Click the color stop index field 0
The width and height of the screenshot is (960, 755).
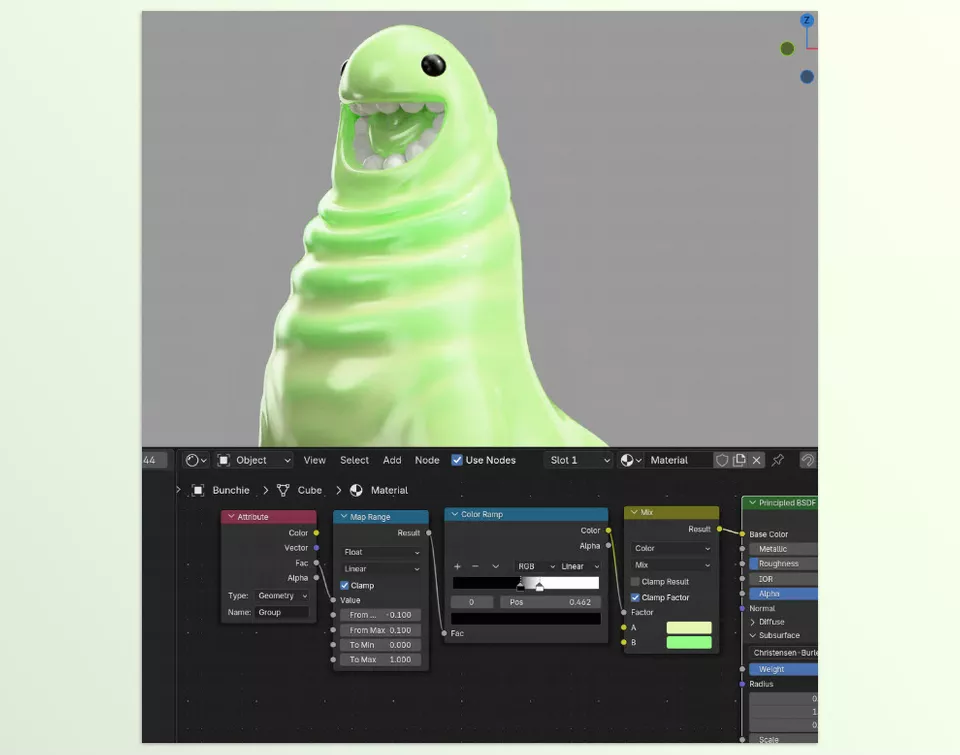(x=471, y=603)
